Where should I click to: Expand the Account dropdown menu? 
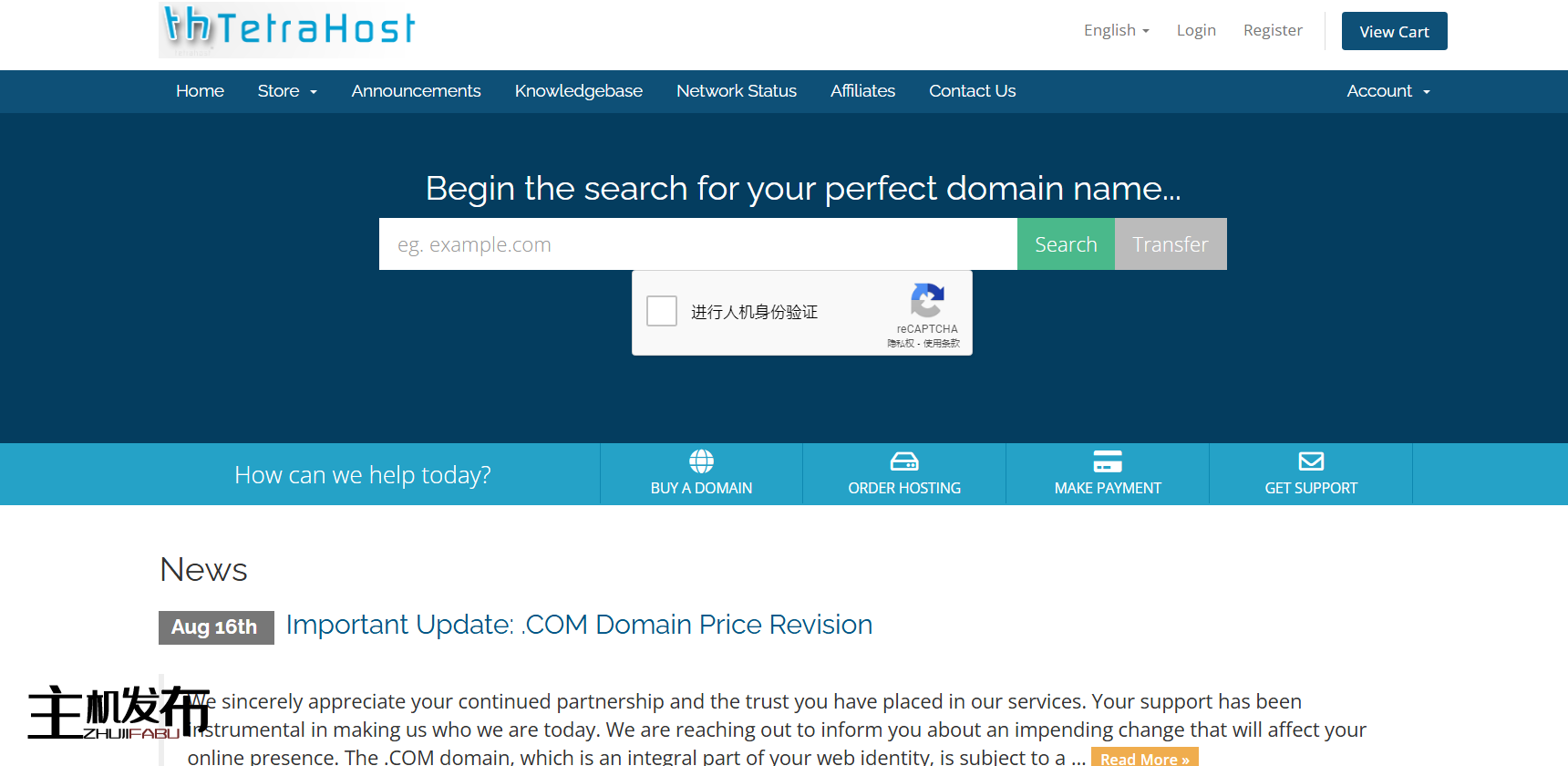[1387, 91]
